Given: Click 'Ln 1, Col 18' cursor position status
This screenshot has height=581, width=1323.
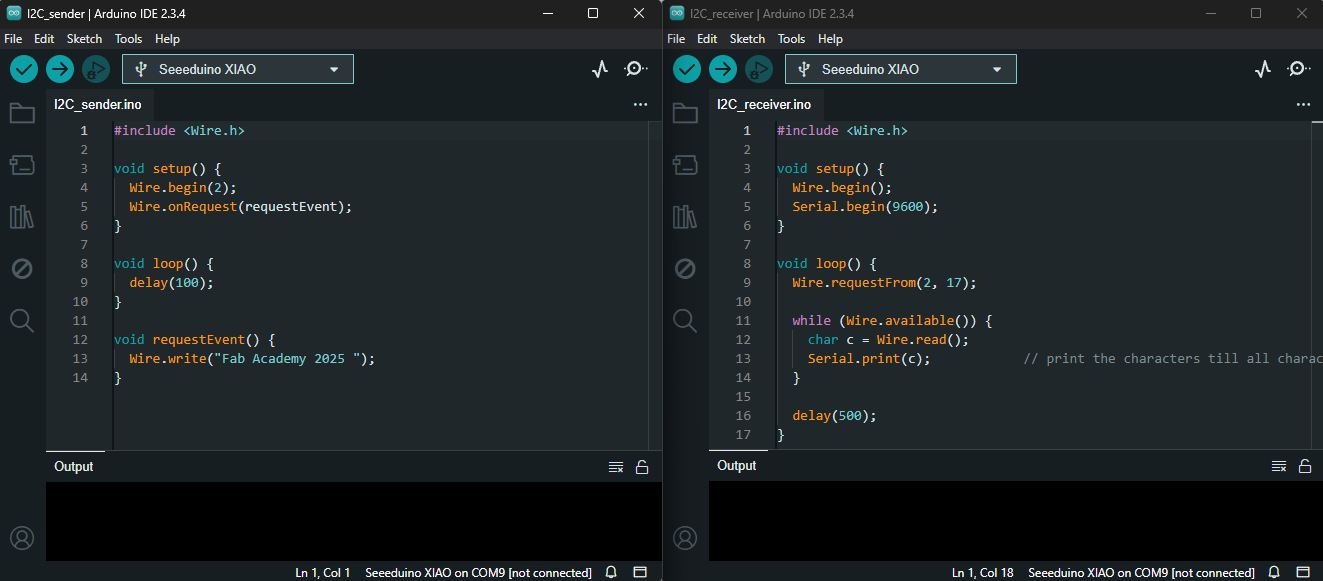Looking at the screenshot, I should (x=983, y=573).
